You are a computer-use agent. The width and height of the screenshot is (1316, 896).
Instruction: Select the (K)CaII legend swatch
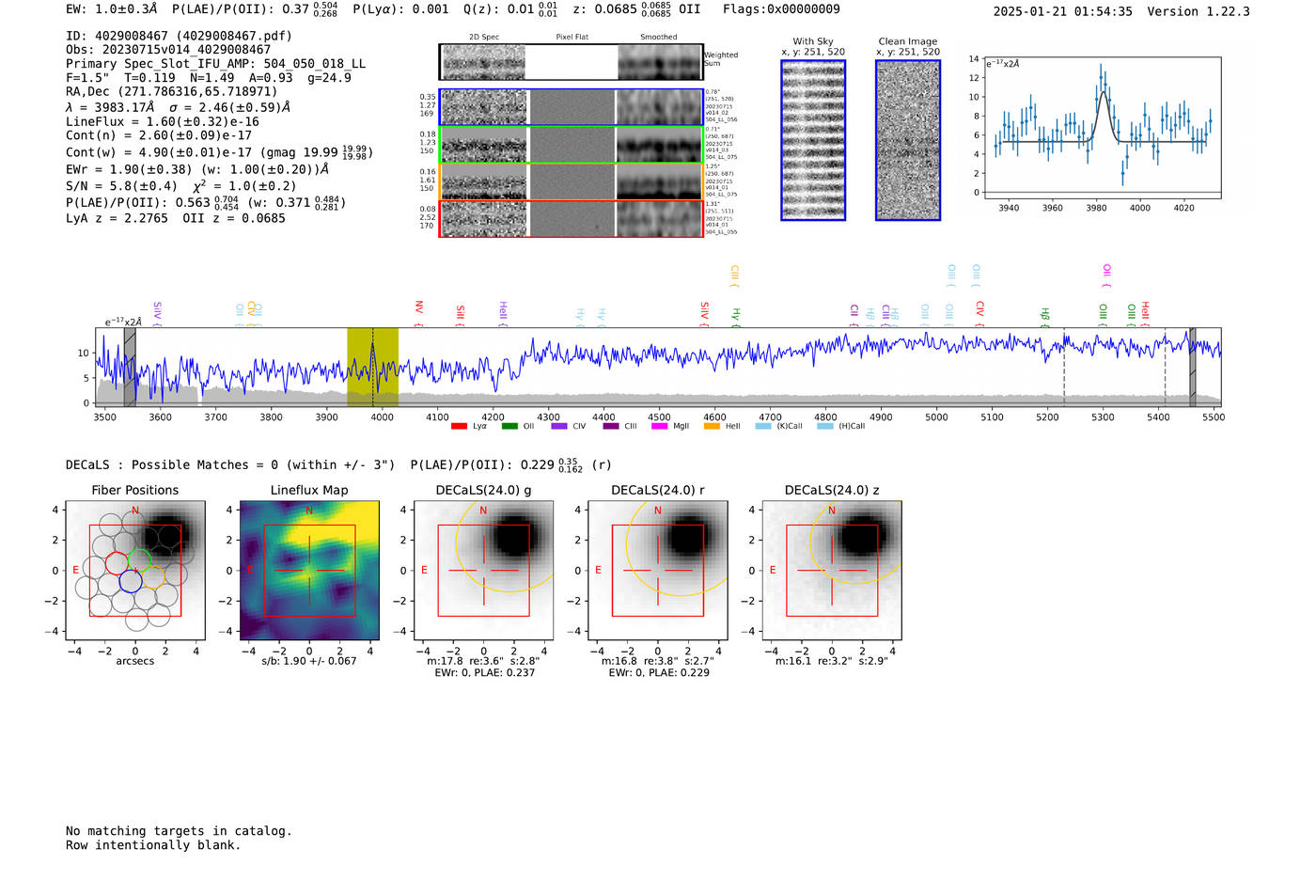click(763, 426)
